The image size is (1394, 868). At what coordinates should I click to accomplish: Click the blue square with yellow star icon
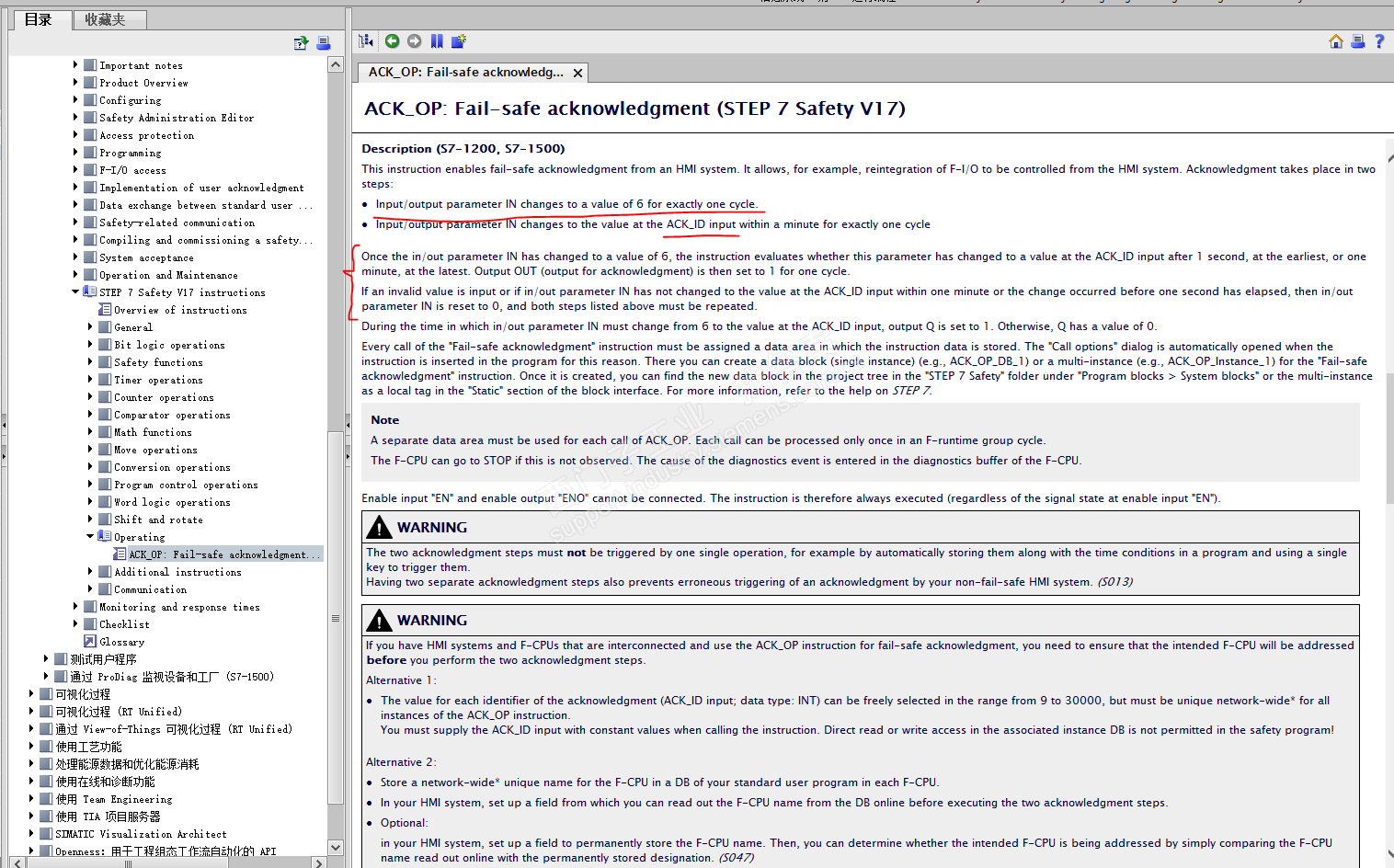pyautogui.click(x=459, y=40)
